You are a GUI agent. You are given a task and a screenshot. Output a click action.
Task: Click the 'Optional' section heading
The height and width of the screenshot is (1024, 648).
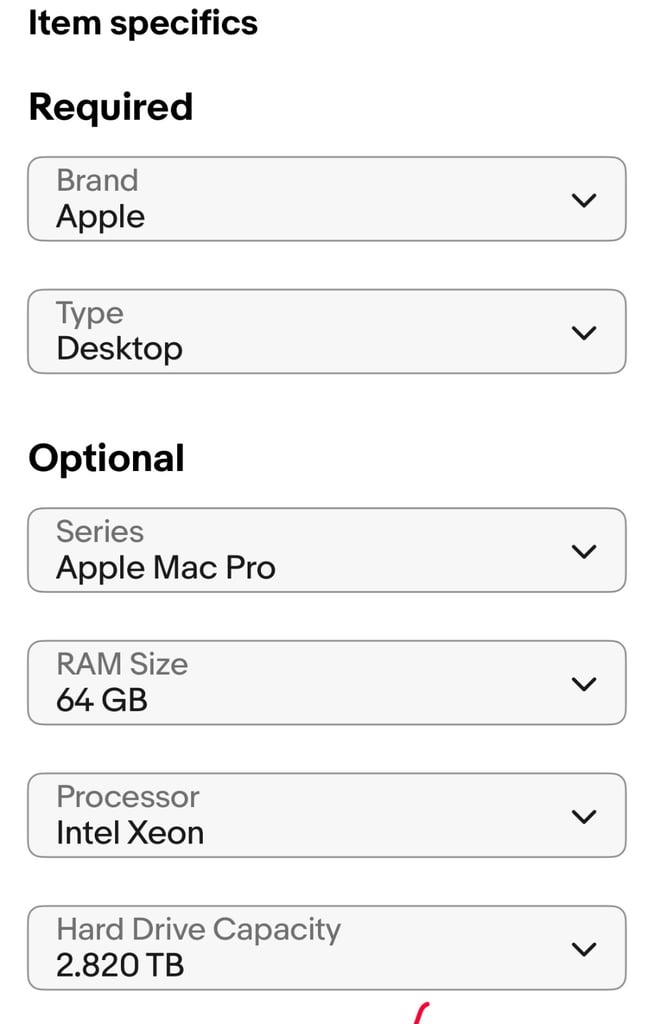[106, 458]
